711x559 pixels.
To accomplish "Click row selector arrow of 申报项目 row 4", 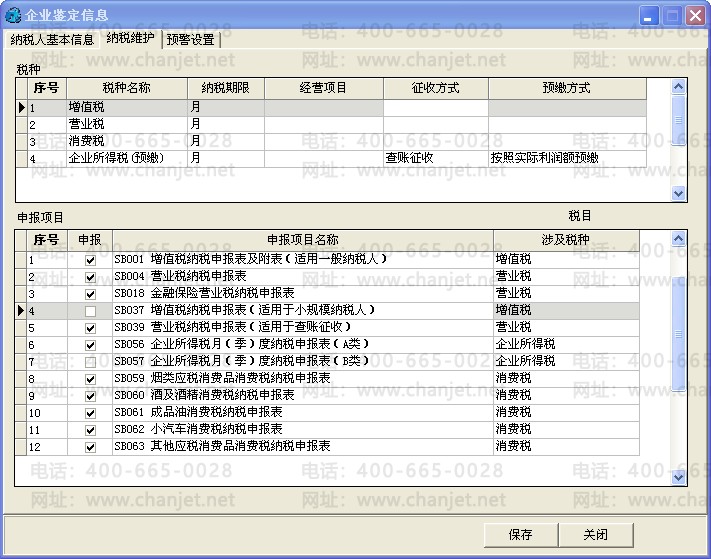I will tap(21, 311).
